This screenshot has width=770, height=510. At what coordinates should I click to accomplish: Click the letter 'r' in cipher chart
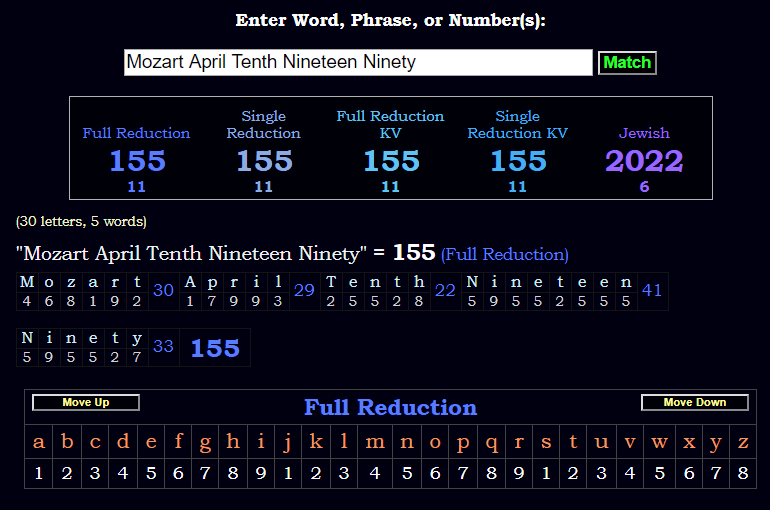tap(519, 442)
